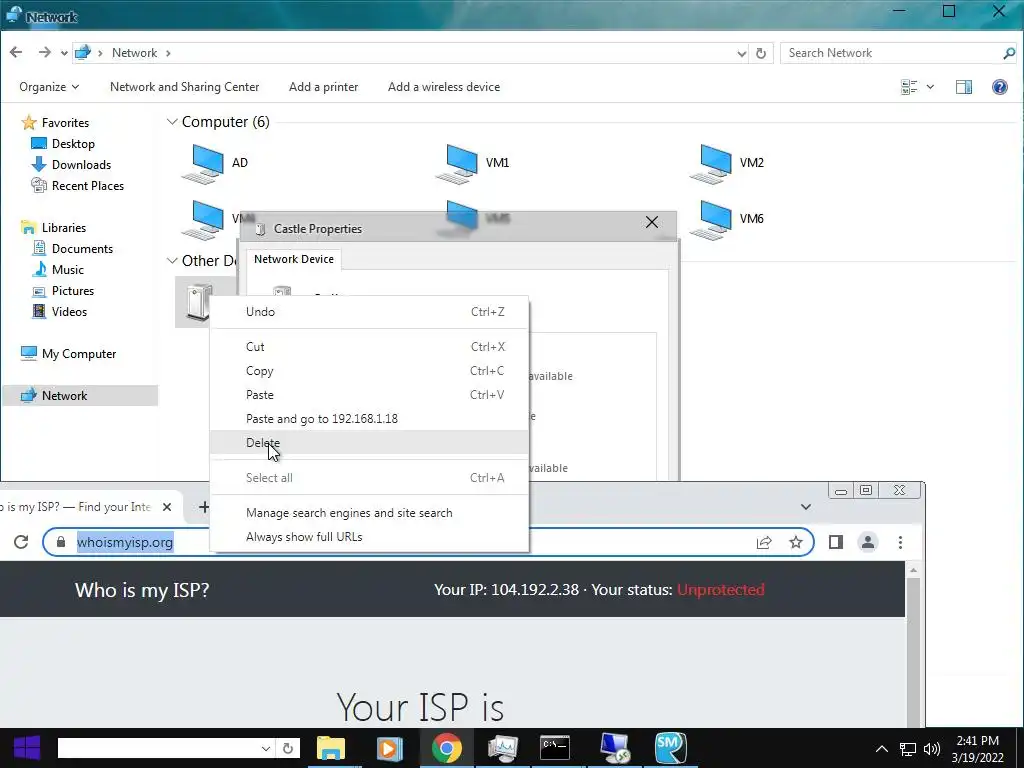Select Paste and go to 192.168.1.18
Image resolution: width=1024 pixels, height=768 pixels.
pos(370,419)
